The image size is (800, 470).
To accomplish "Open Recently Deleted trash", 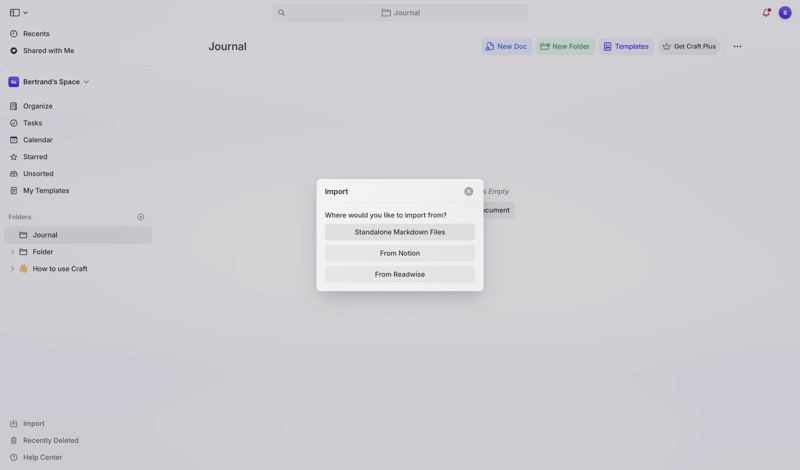I will (50, 440).
